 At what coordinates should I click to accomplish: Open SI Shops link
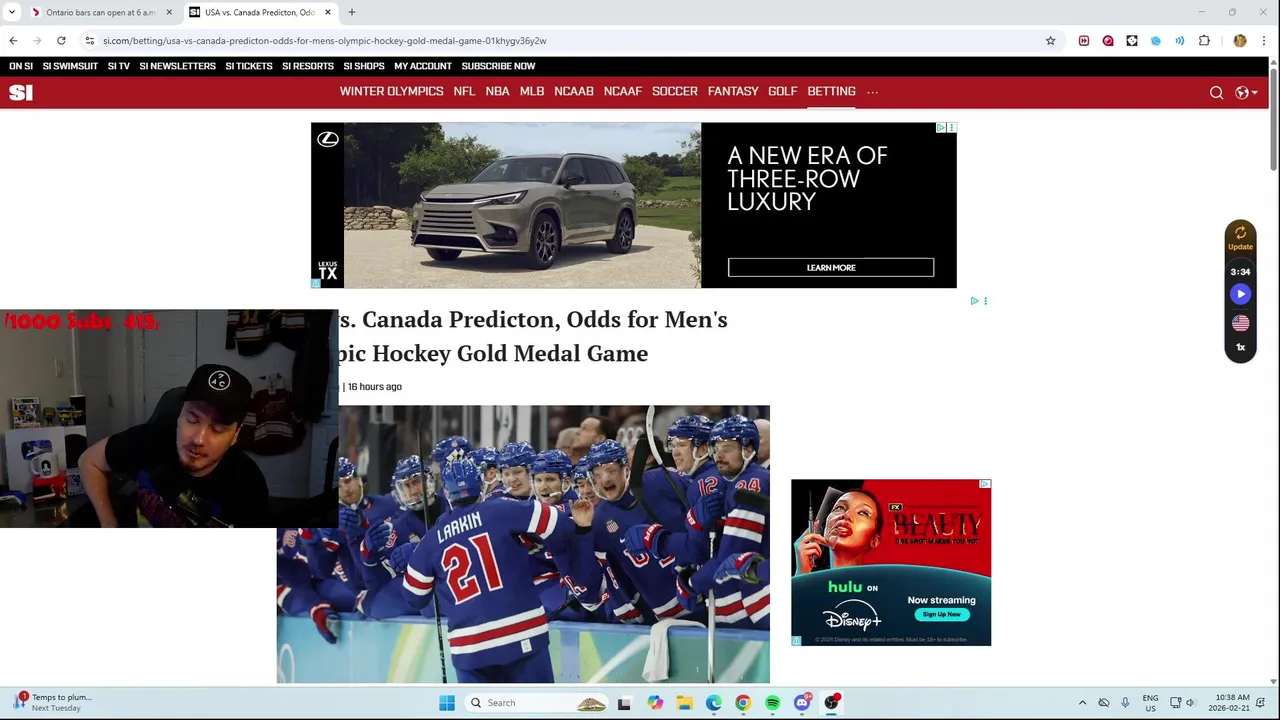[364, 66]
